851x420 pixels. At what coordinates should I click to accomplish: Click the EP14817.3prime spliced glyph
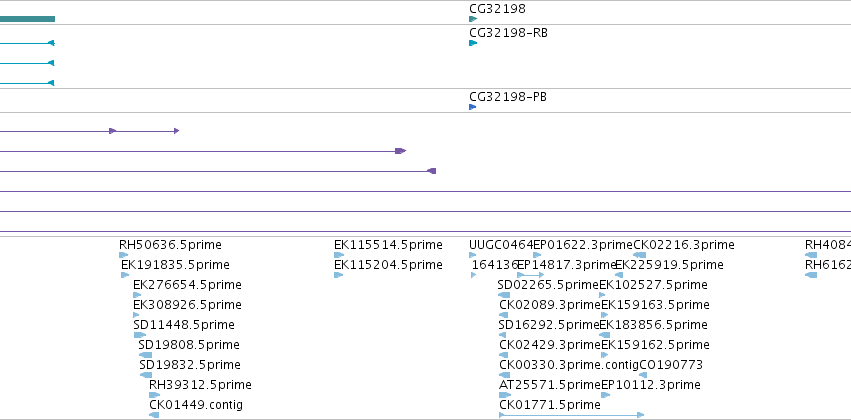pyautogui.click(x=530, y=275)
